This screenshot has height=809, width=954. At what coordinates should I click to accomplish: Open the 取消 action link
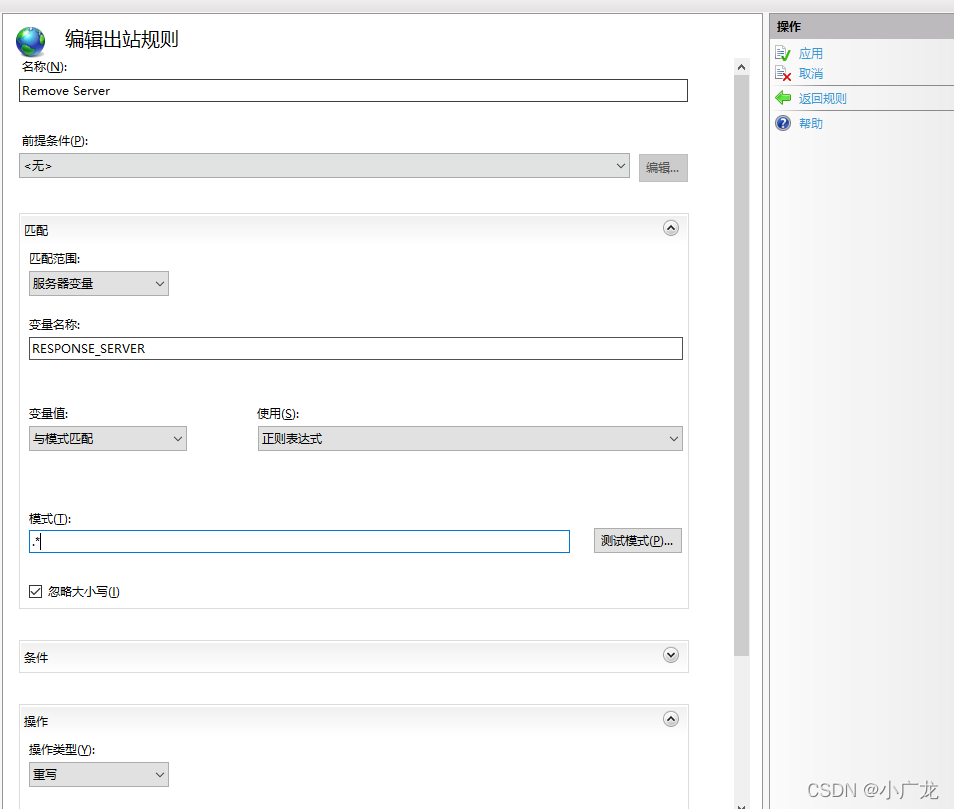pos(810,74)
